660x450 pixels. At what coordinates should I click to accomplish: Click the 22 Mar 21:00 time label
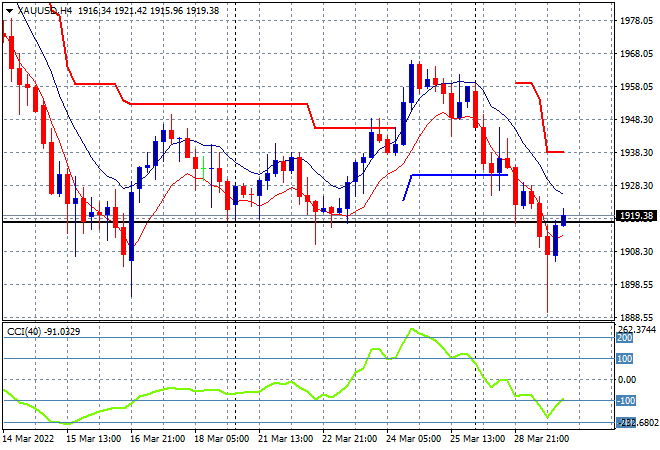click(349, 439)
